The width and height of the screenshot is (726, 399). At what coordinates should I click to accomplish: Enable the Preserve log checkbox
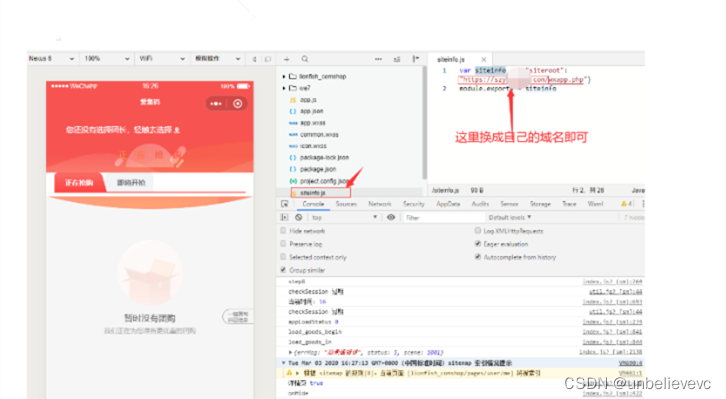(x=283, y=243)
